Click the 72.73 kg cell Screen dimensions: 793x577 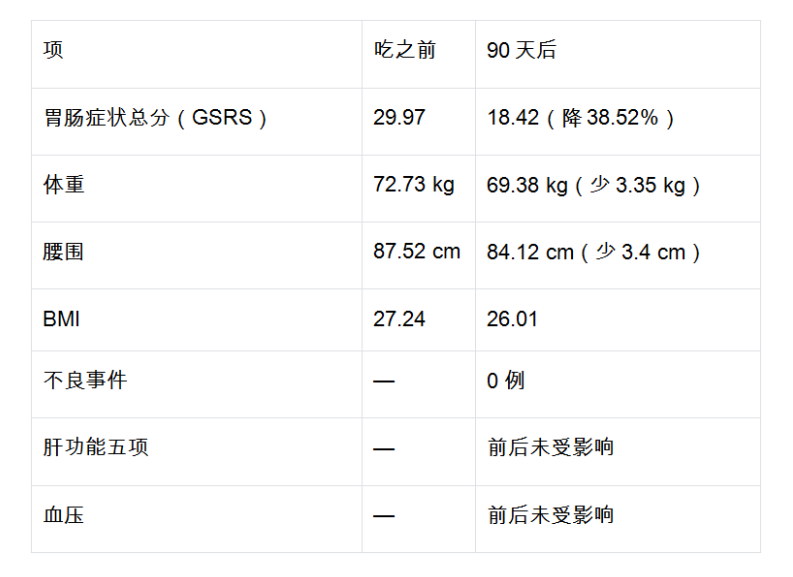tap(419, 189)
